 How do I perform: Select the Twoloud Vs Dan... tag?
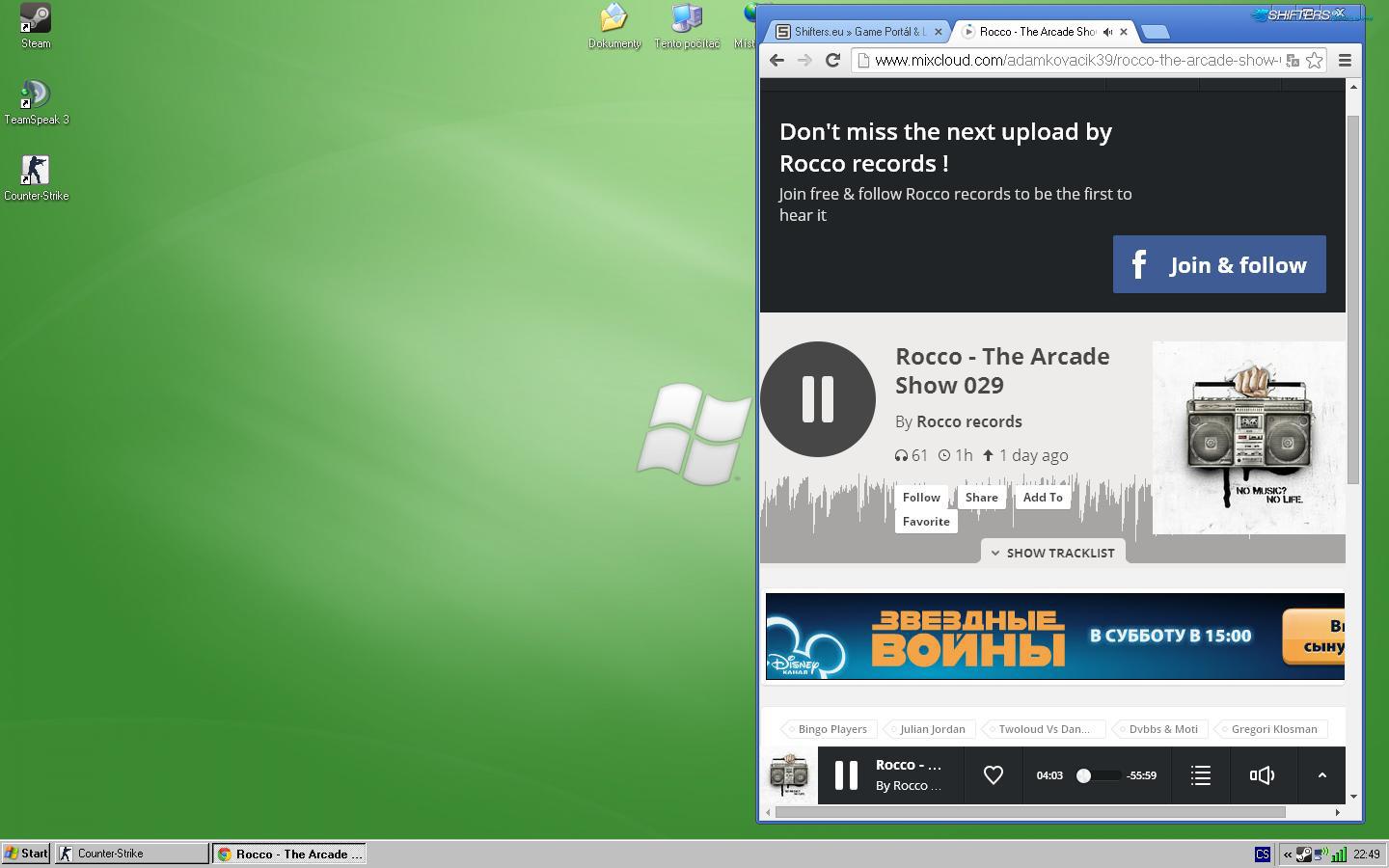tap(1042, 729)
